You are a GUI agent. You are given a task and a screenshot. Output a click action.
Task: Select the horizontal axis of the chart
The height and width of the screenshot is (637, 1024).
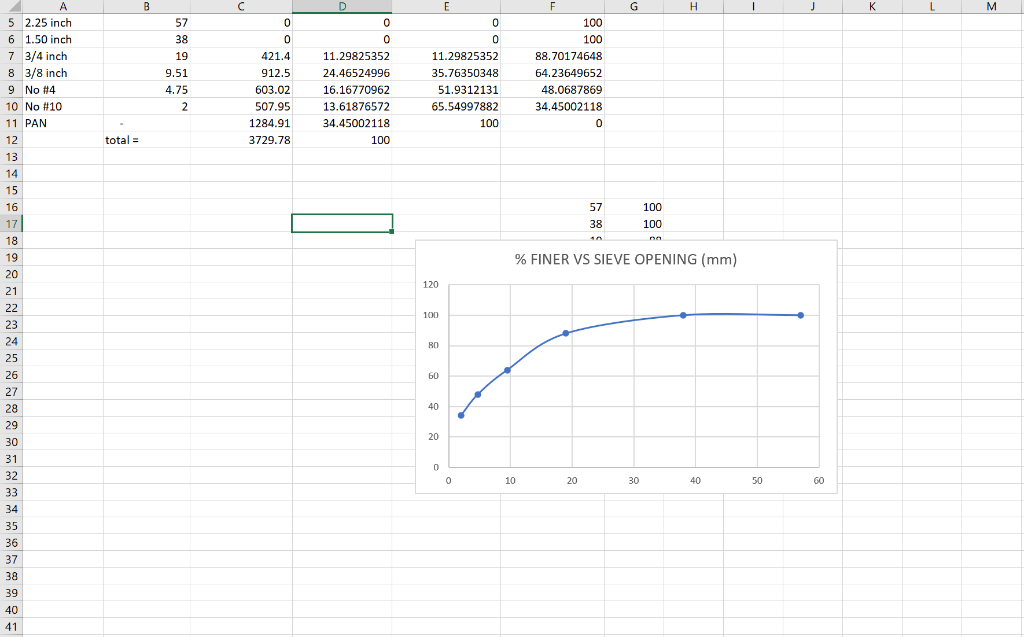pos(633,480)
